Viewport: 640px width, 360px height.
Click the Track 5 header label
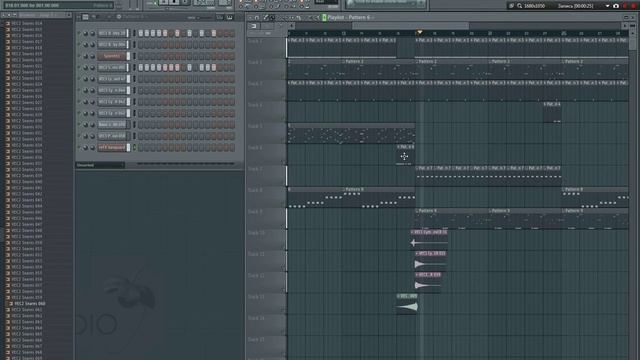point(256,126)
